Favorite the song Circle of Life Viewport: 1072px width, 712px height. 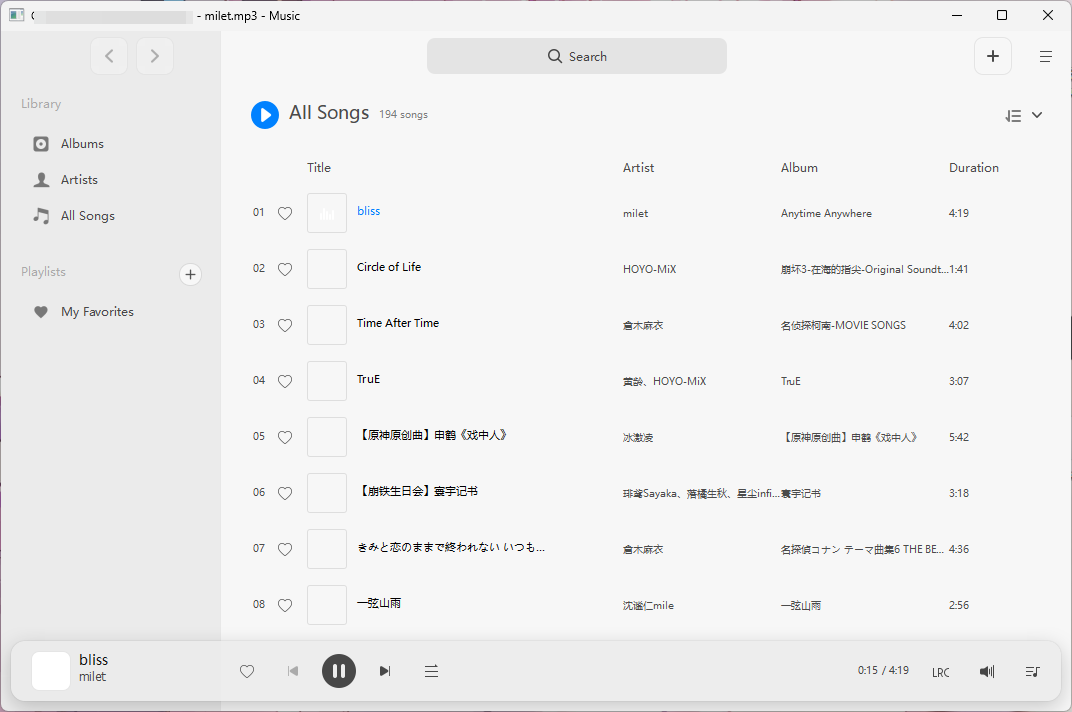point(285,269)
